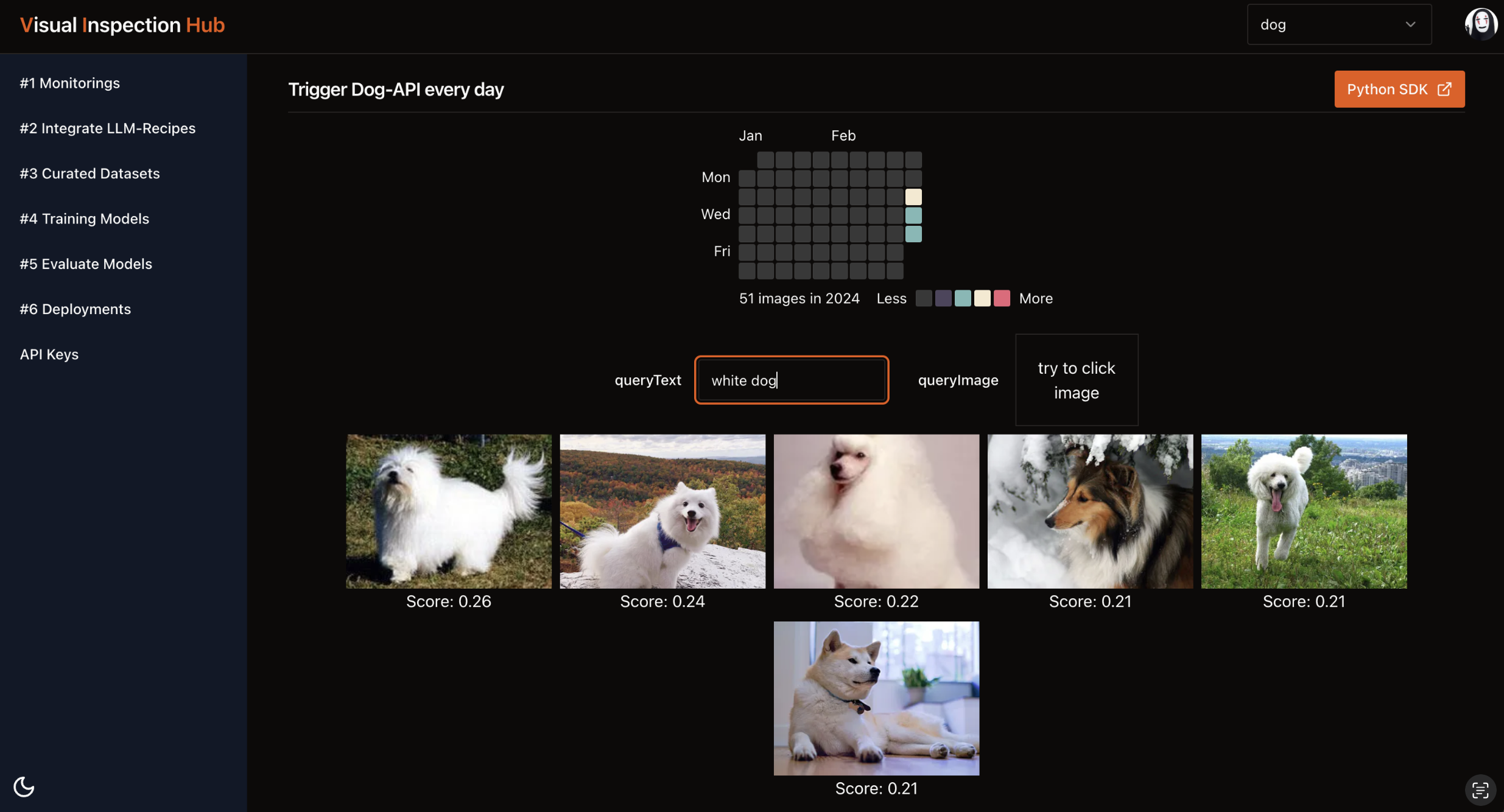
Task: Open the user avatar profile menu
Action: point(1481,24)
